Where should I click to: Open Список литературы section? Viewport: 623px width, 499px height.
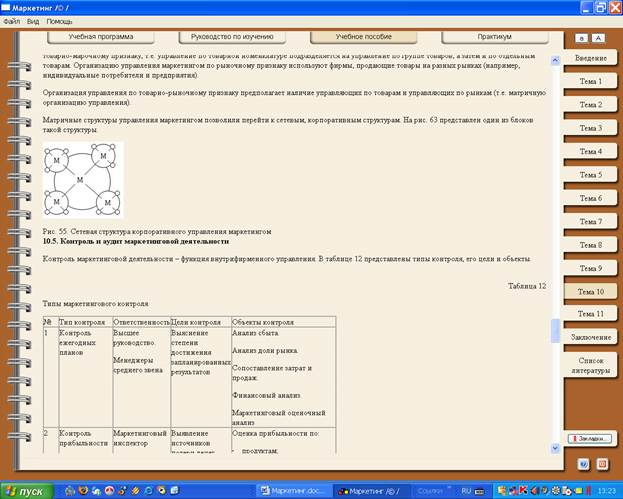pyautogui.click(x=591, y=366)
